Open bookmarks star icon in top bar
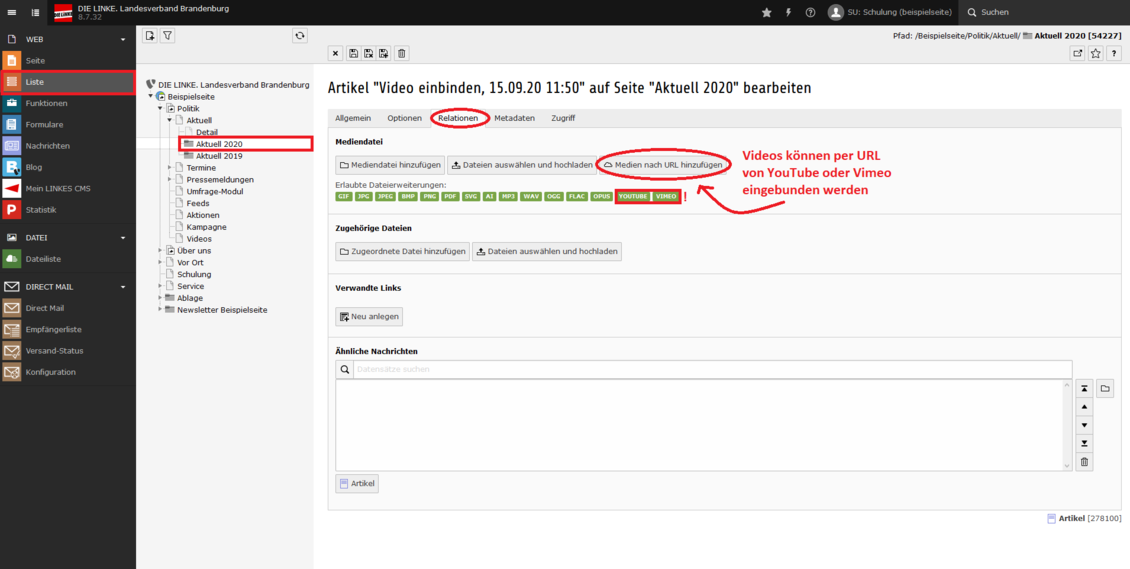This screenshot has height=569, width=1130. (x=766, y=12)
